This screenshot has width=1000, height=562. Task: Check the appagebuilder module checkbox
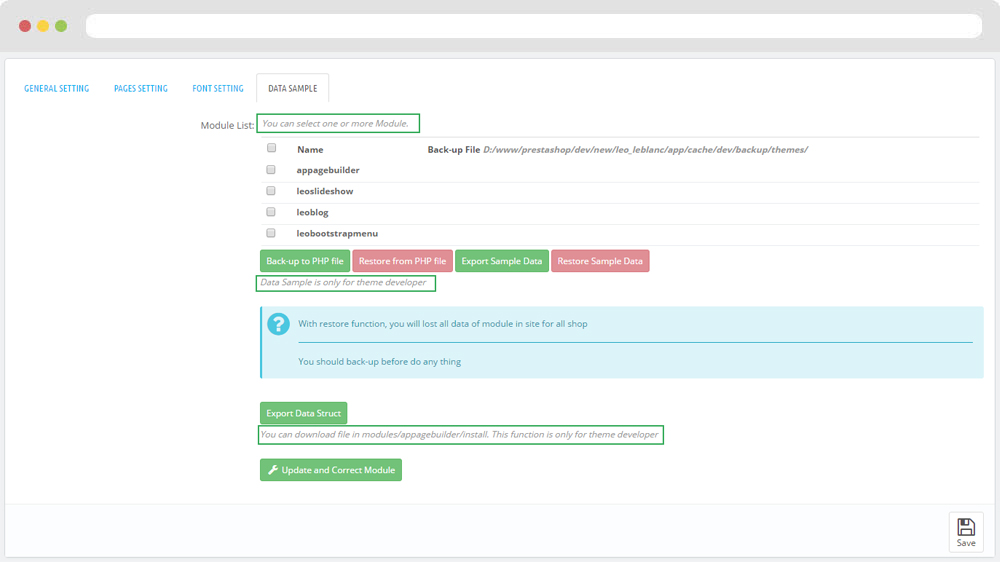[271, 170]
